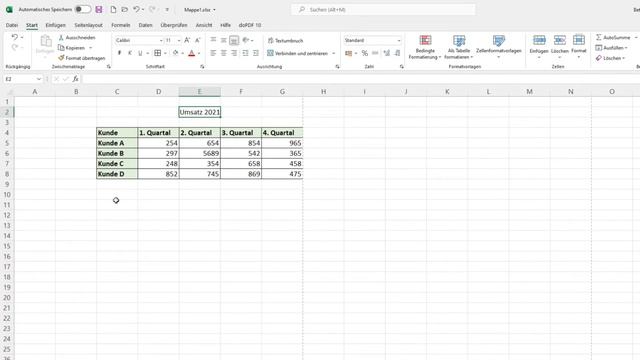Screen dimensions: 640x360
Task: Click Format übertragen paintbrush button
Action: (x=82, y=58)
